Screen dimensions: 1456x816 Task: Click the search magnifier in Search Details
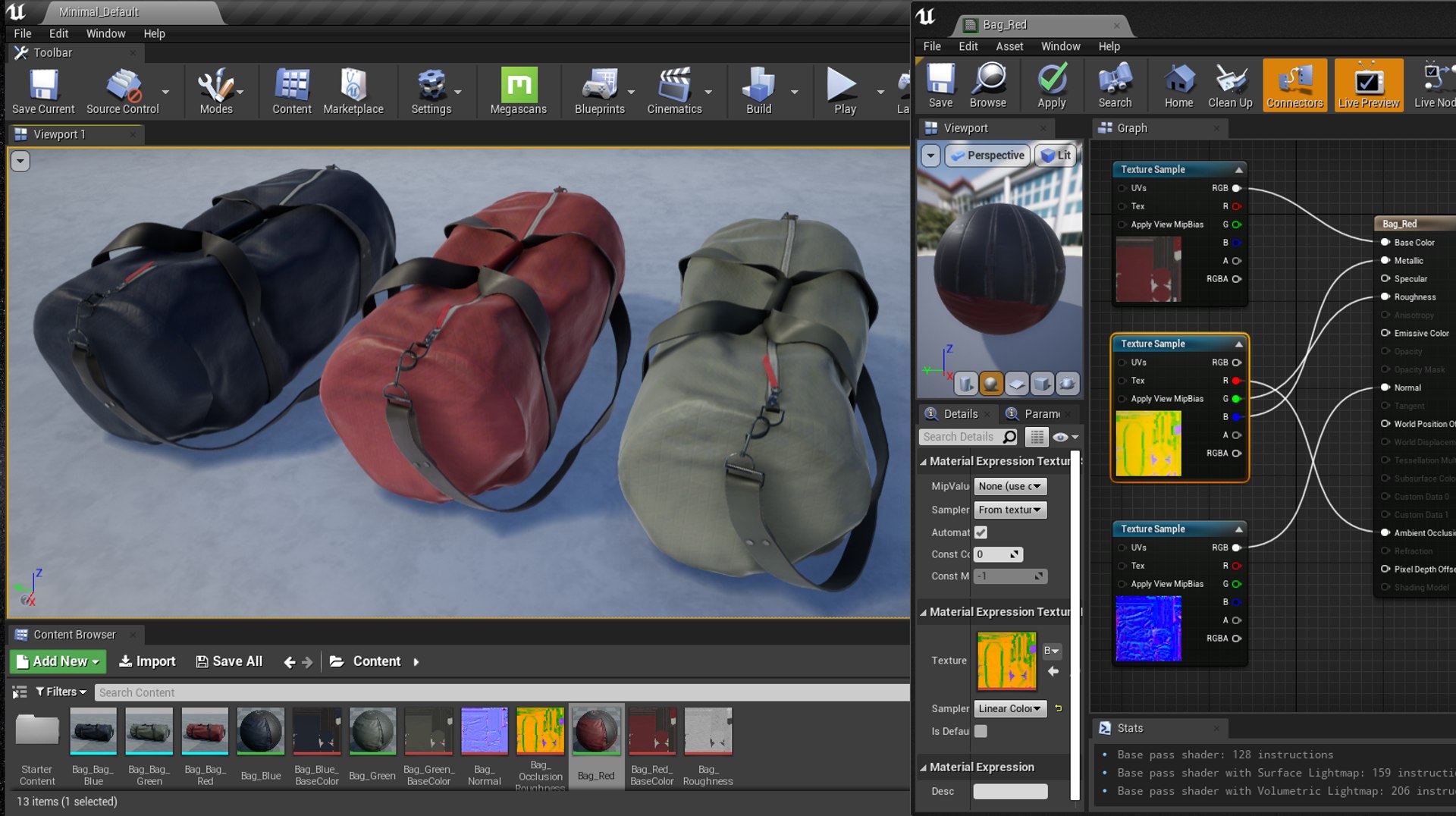(1009, 437)
